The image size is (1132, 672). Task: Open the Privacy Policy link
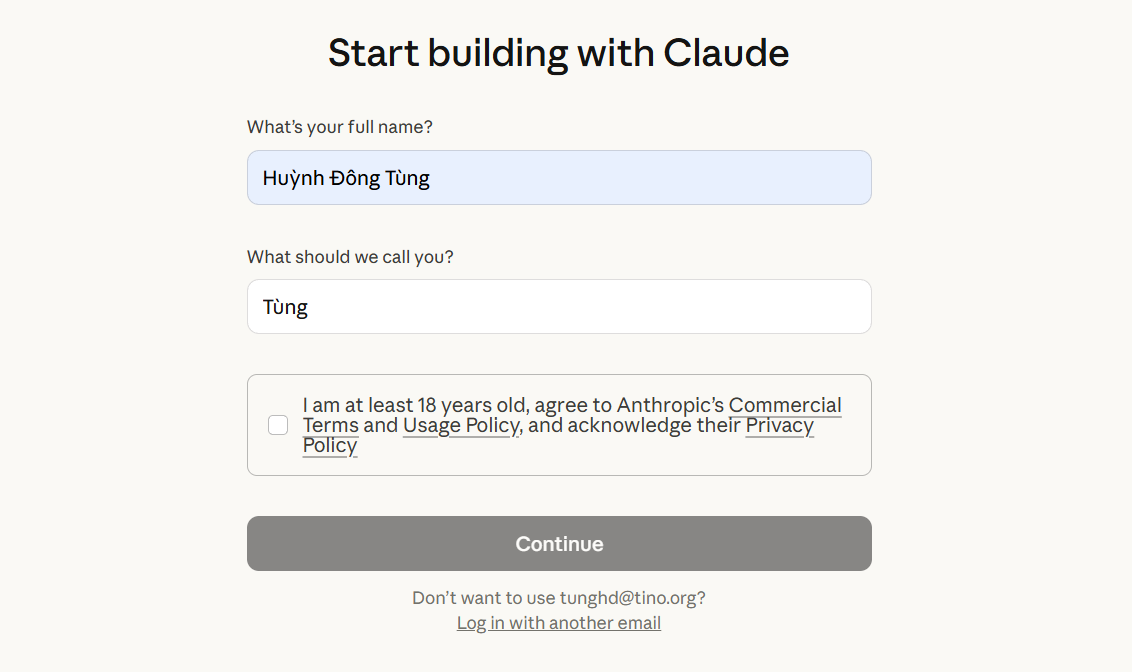tap(779, 425)
